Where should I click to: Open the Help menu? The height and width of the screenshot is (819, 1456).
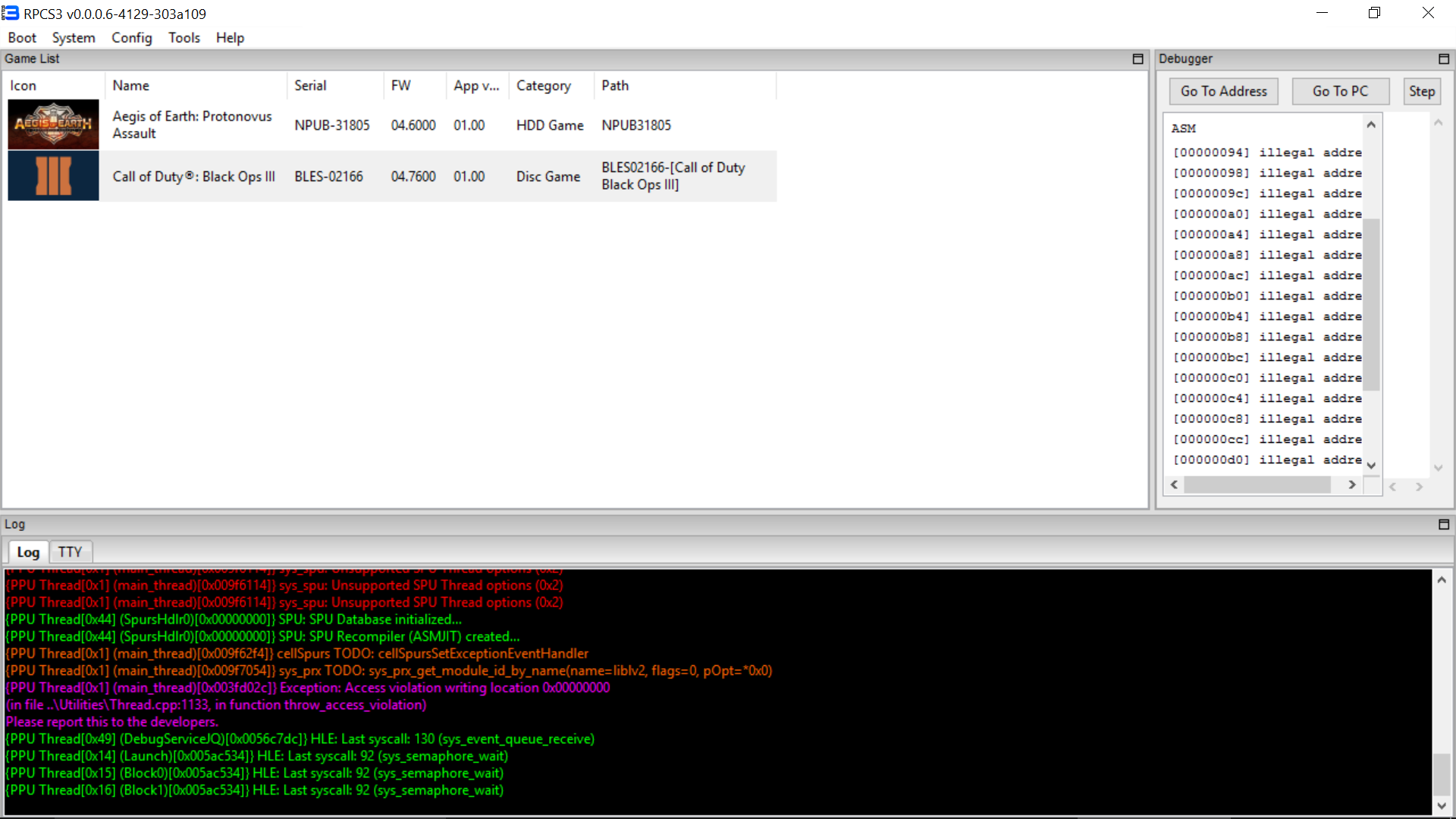[x=230, y=38]
